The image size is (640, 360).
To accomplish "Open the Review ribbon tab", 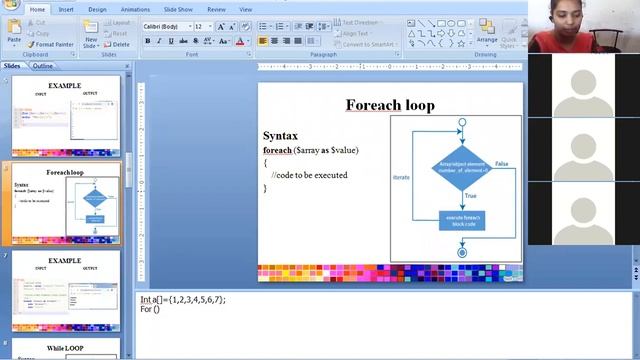I will (x=216, y=9).
